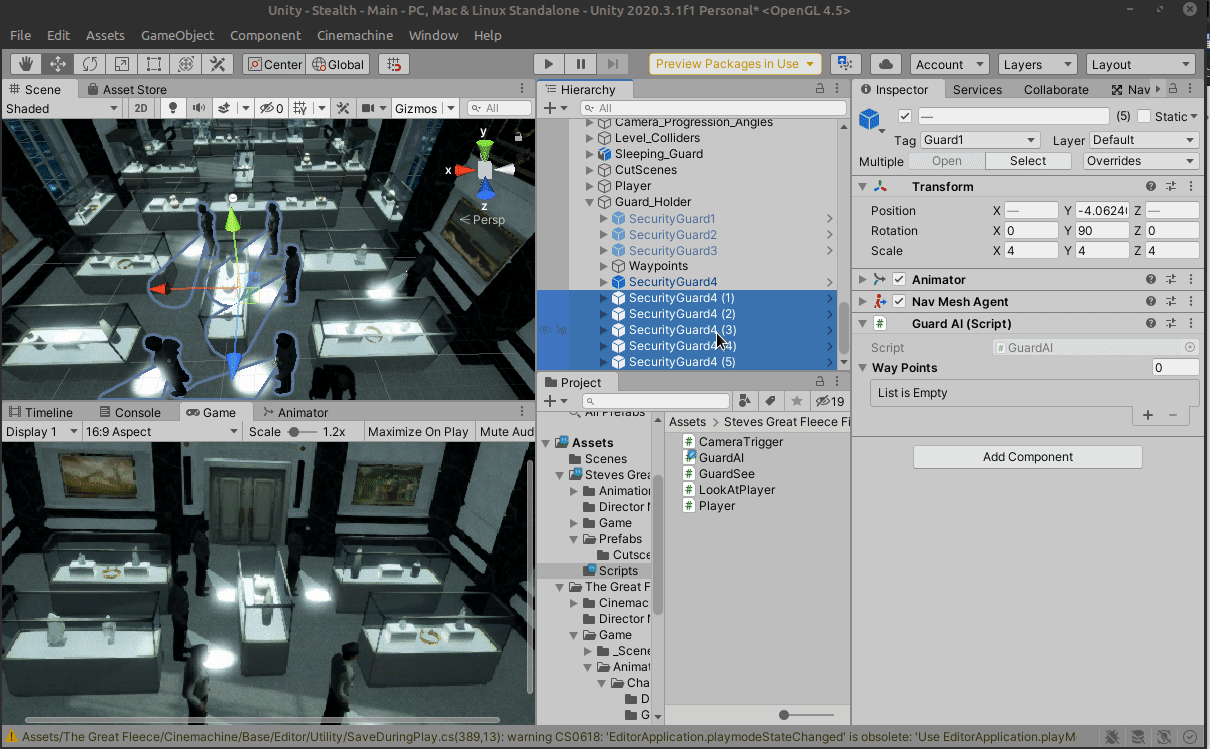Screen dimensions: 1210x749
Task: Select the Transform tool
Action: (x=186, y=64)
